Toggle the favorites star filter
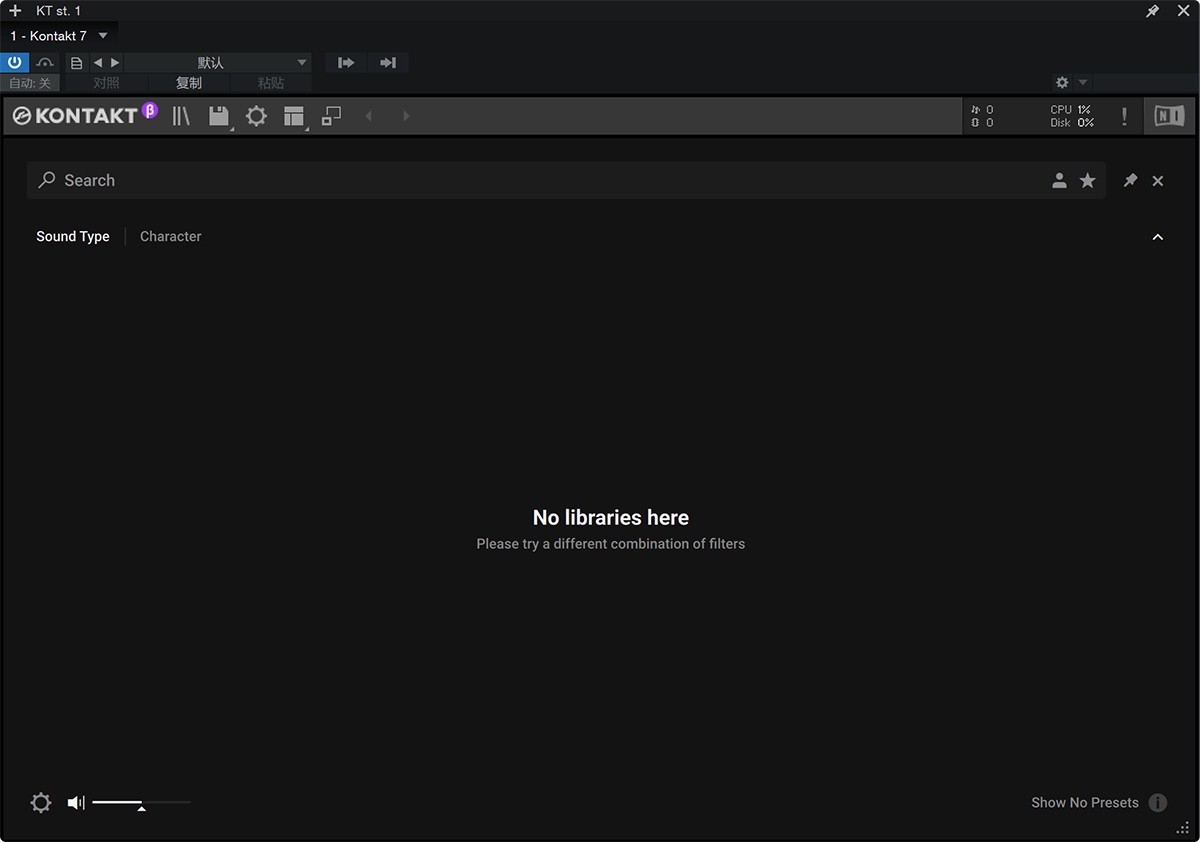This screenshot has height=842, width=1200. pyautogui.click(x=1088, y=180)
